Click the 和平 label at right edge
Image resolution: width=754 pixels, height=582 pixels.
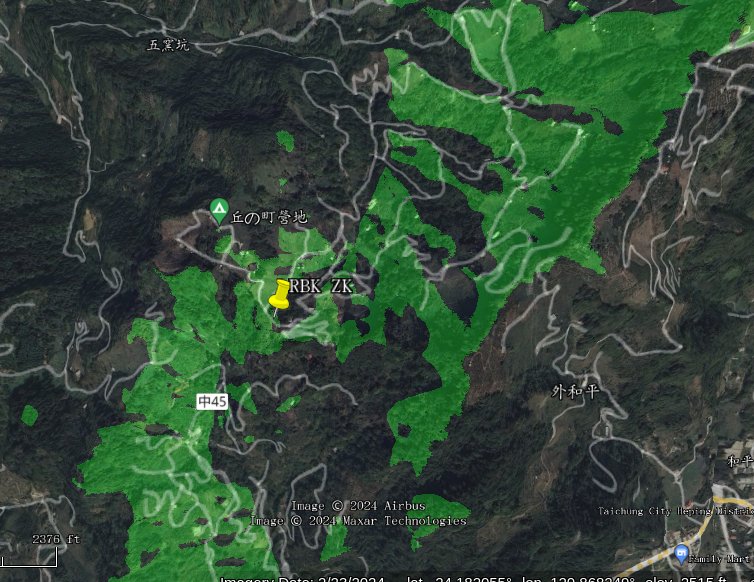[741, 461]
